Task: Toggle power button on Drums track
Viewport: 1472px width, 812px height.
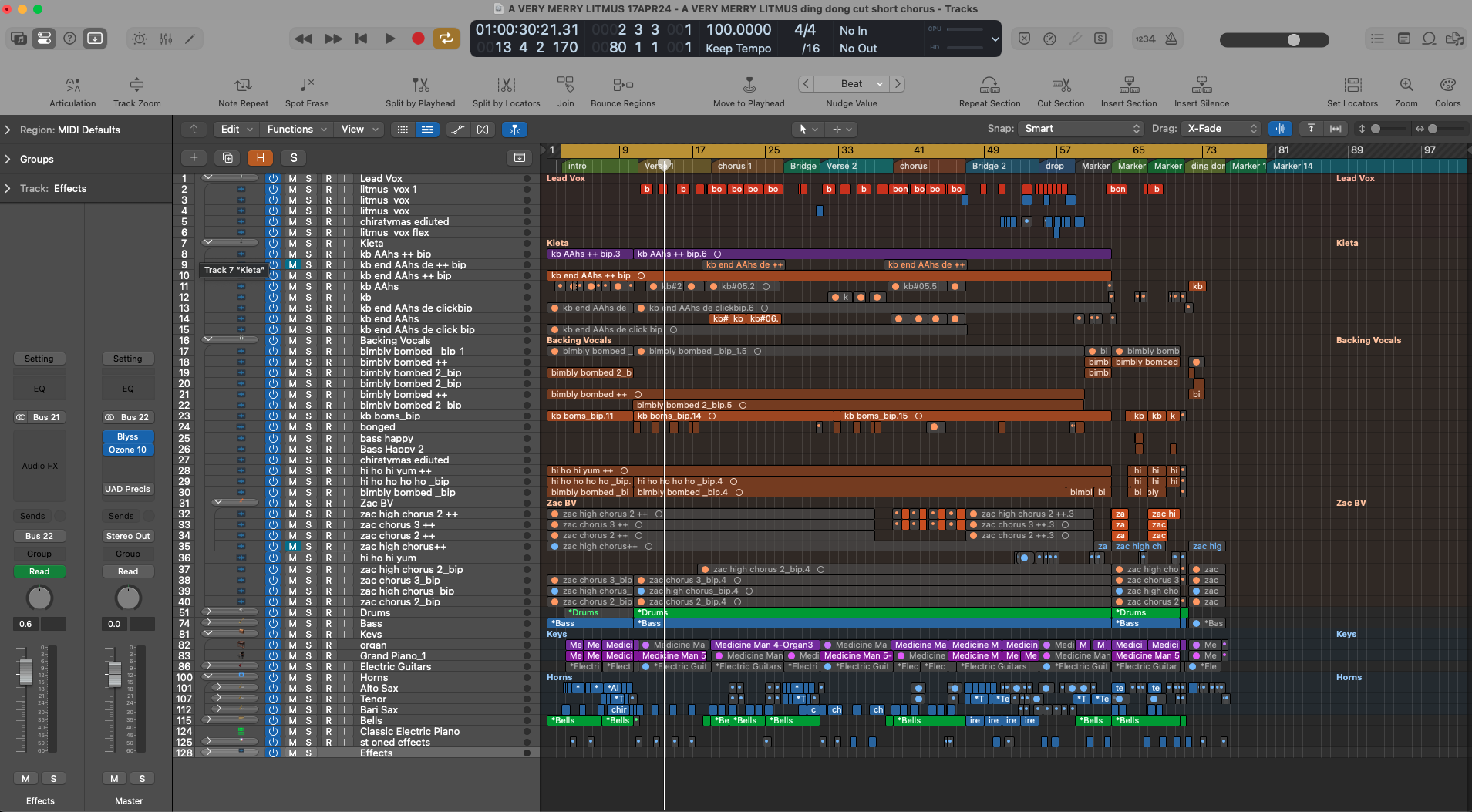Action: (x=273, y=613)
